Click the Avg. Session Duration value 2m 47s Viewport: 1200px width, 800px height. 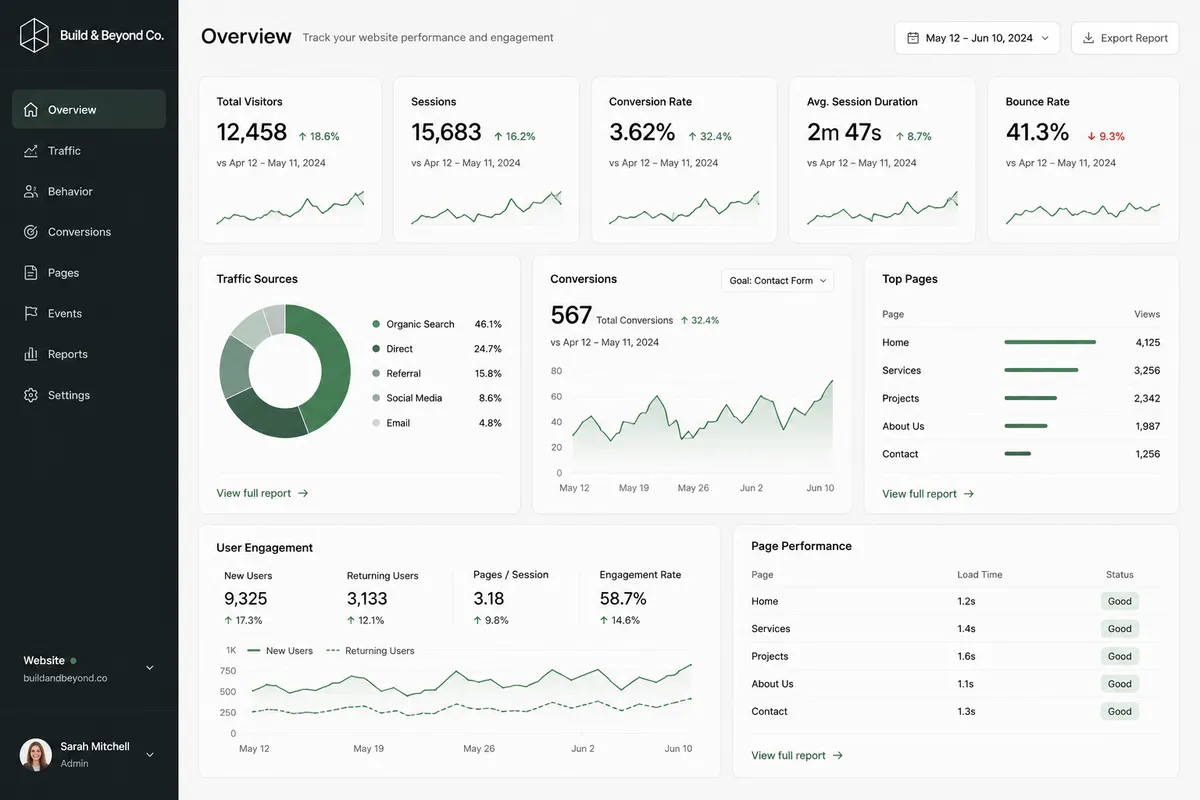844,132
